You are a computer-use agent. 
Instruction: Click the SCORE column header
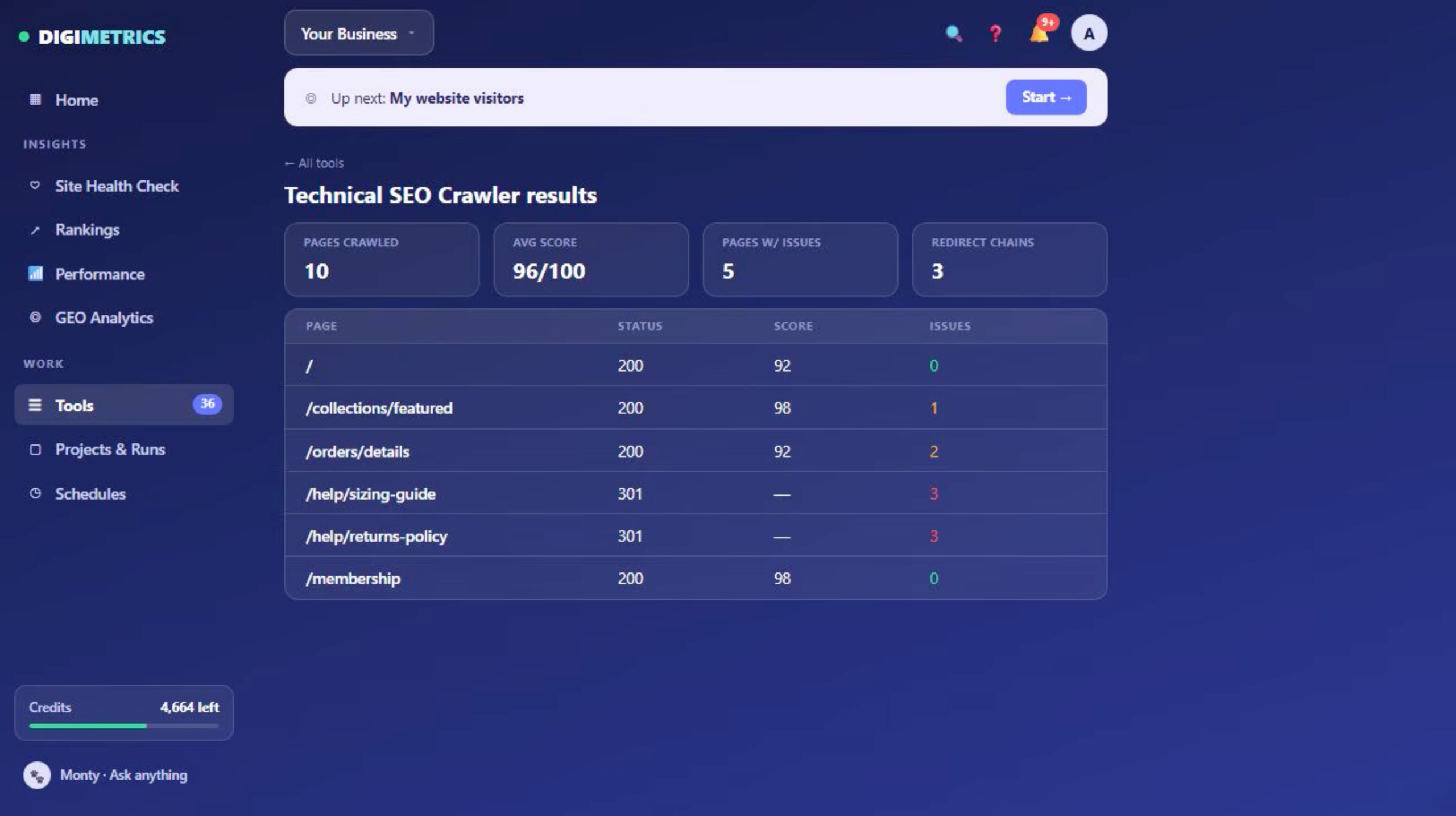(793, 326)
